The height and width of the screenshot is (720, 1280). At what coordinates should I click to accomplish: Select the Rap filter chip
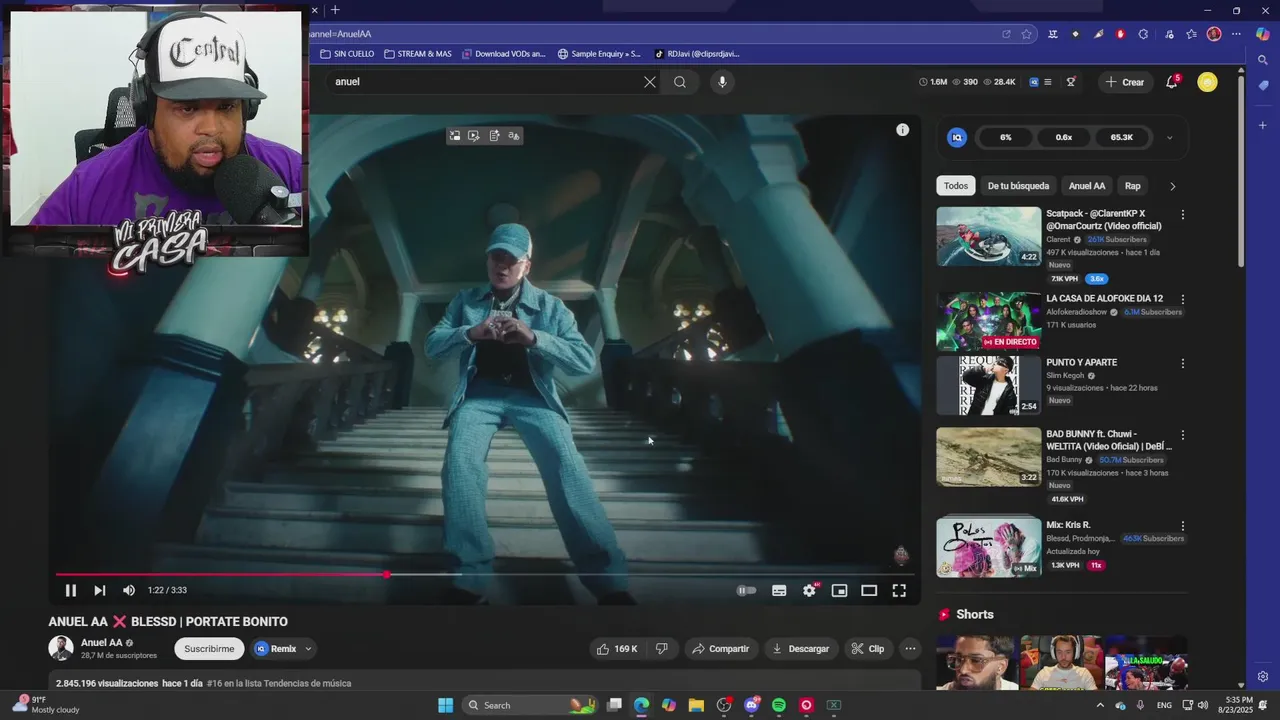[1132, 186]
